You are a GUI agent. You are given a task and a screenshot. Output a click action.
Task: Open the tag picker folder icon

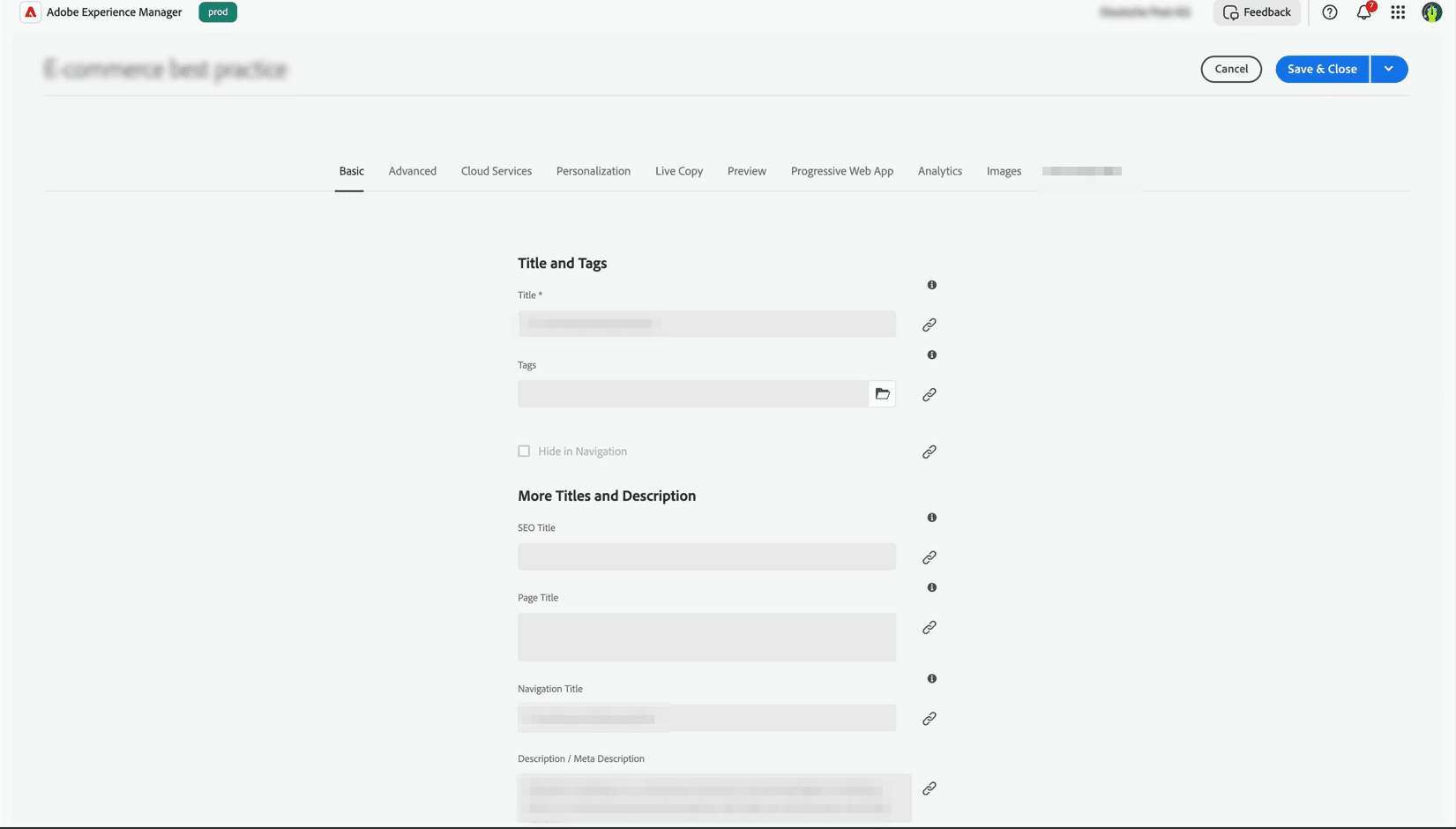click(x=882, y=394)
